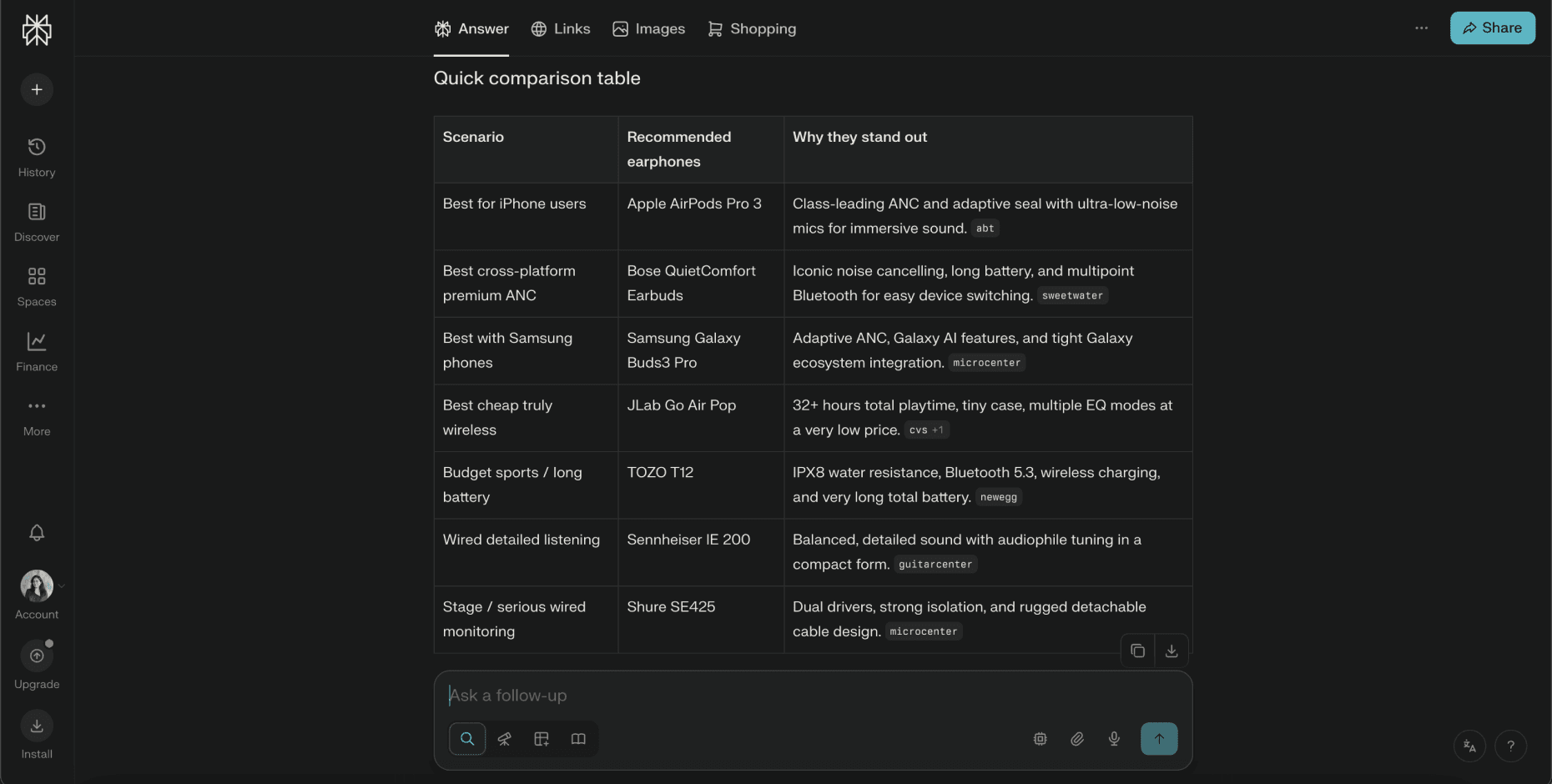Screen dimensions: 1552x784
Task: Click the Share button
Action: click(x=1493, y=28)
